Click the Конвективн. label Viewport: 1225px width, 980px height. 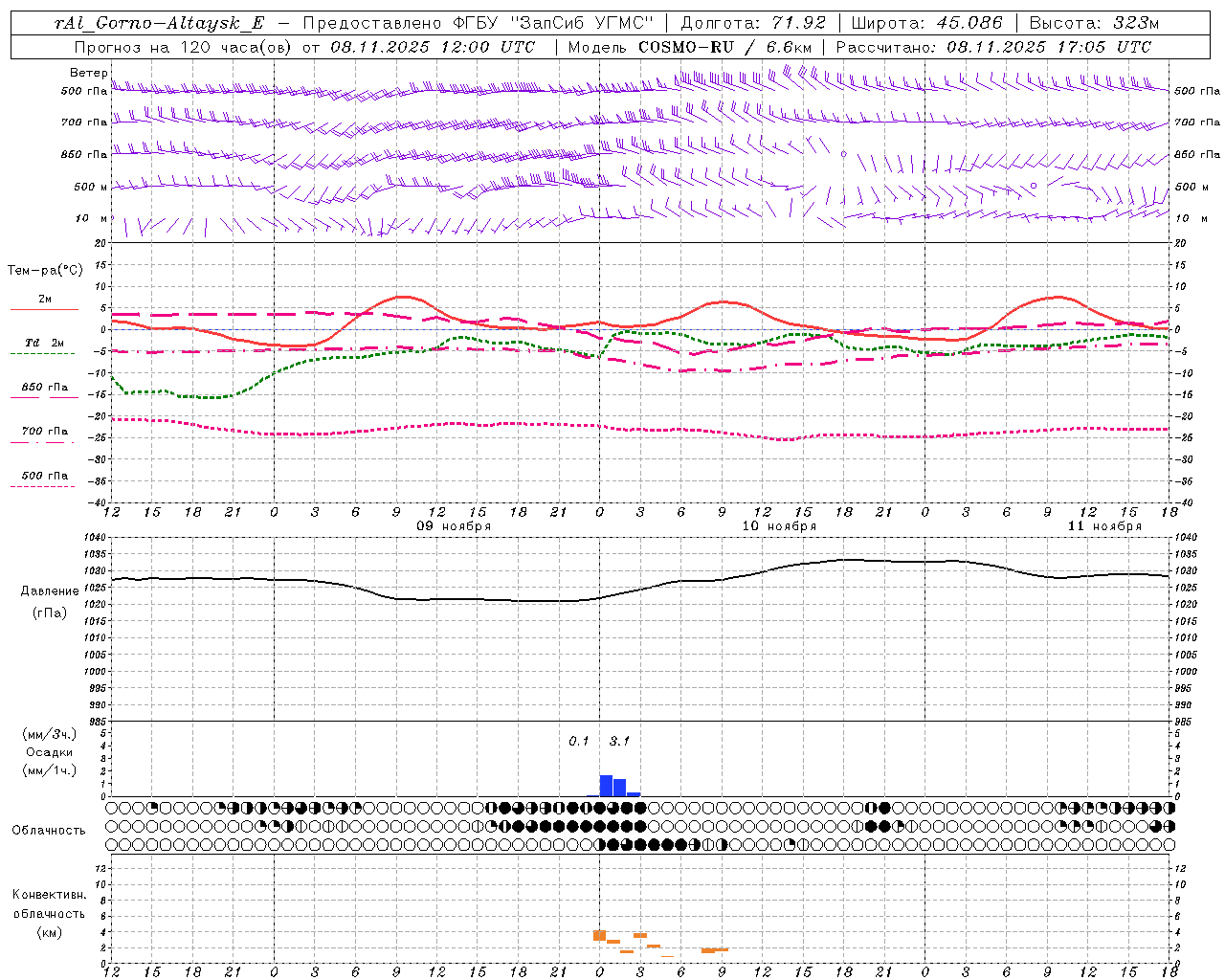49,895
